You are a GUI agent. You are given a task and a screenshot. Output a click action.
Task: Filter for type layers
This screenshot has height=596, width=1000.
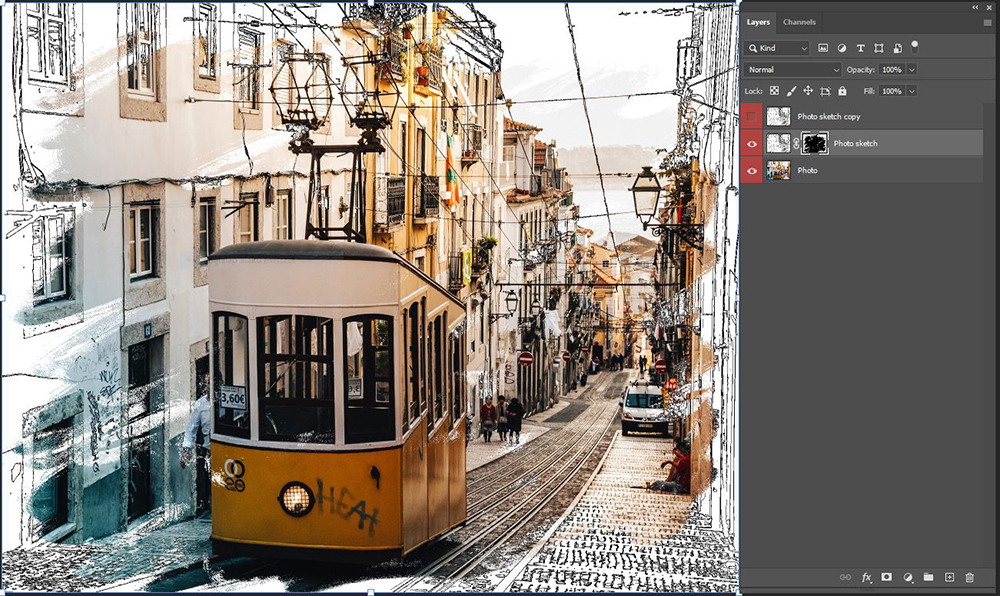pos(860,48)
